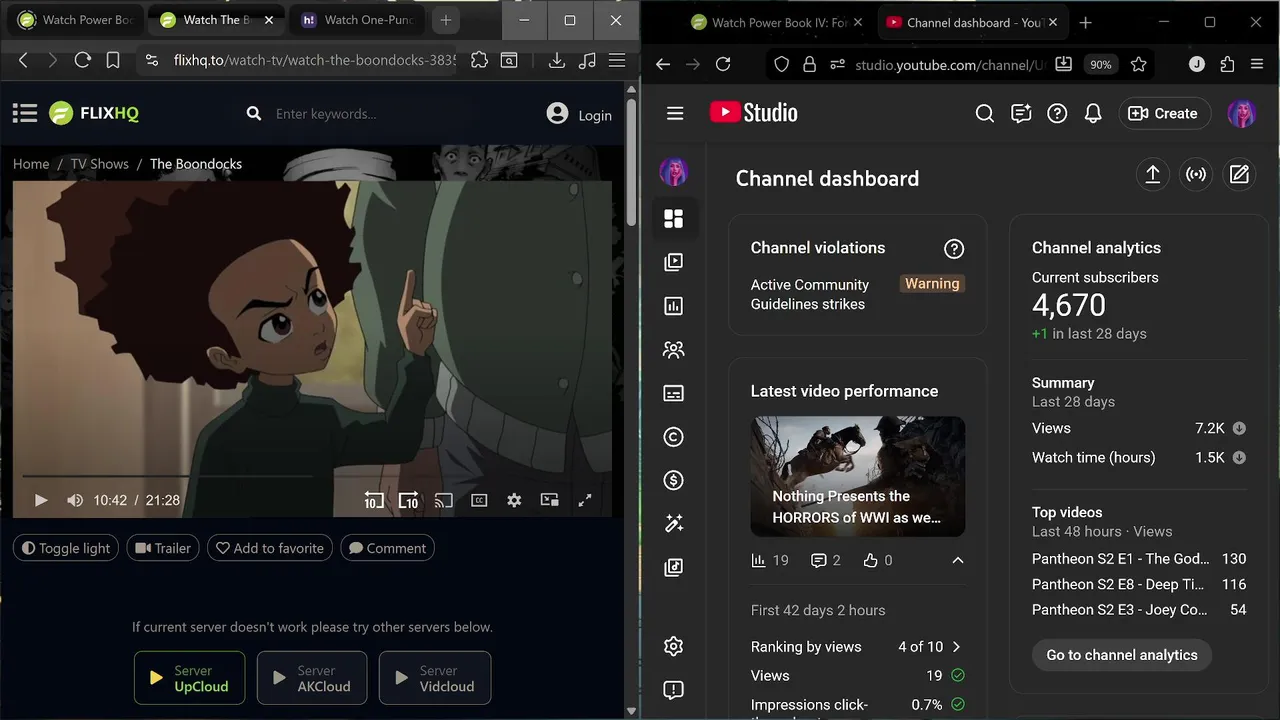This screenshot has height=720, width=1280.
Task: Open the Create dropdown in Studio
Action: tap(1164, 114)
